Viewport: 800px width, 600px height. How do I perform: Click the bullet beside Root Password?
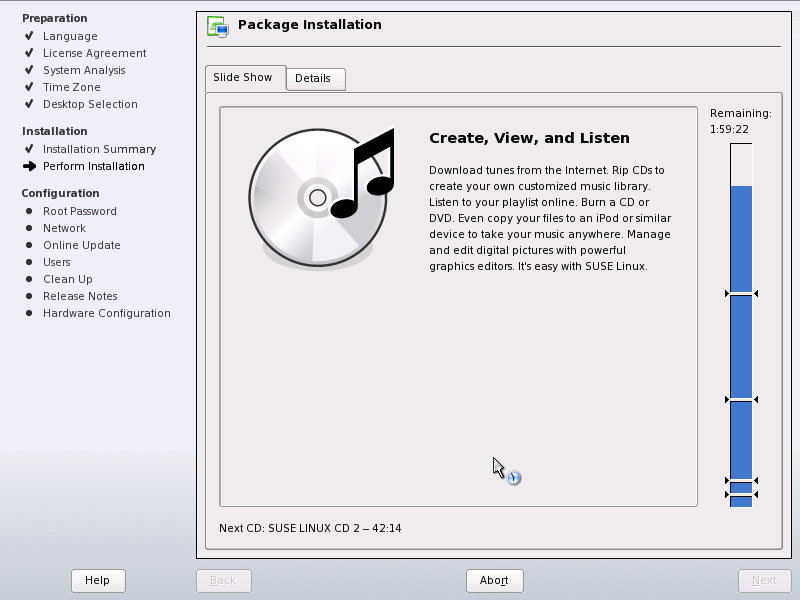tap(29, 211)
